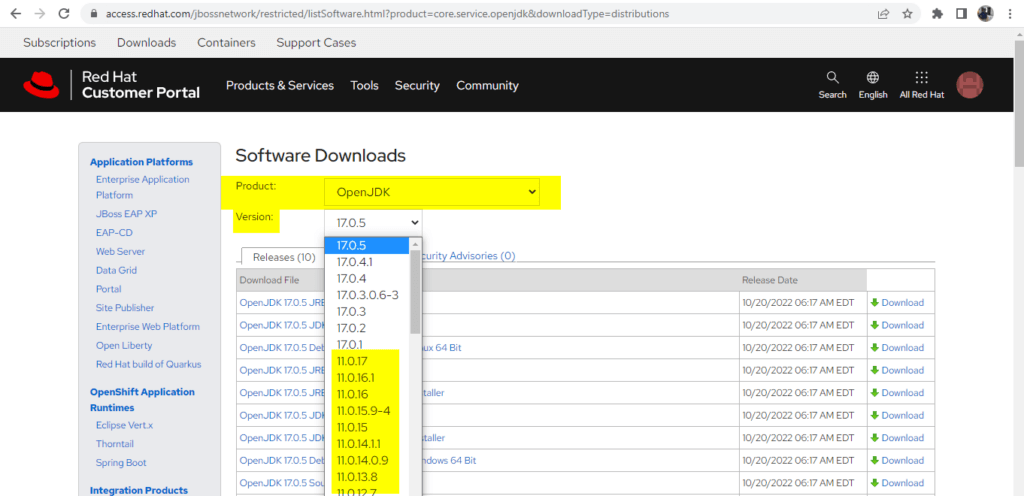Open Downloads in top bar
The image size is (1024, 496).
(x=146, y=42)
